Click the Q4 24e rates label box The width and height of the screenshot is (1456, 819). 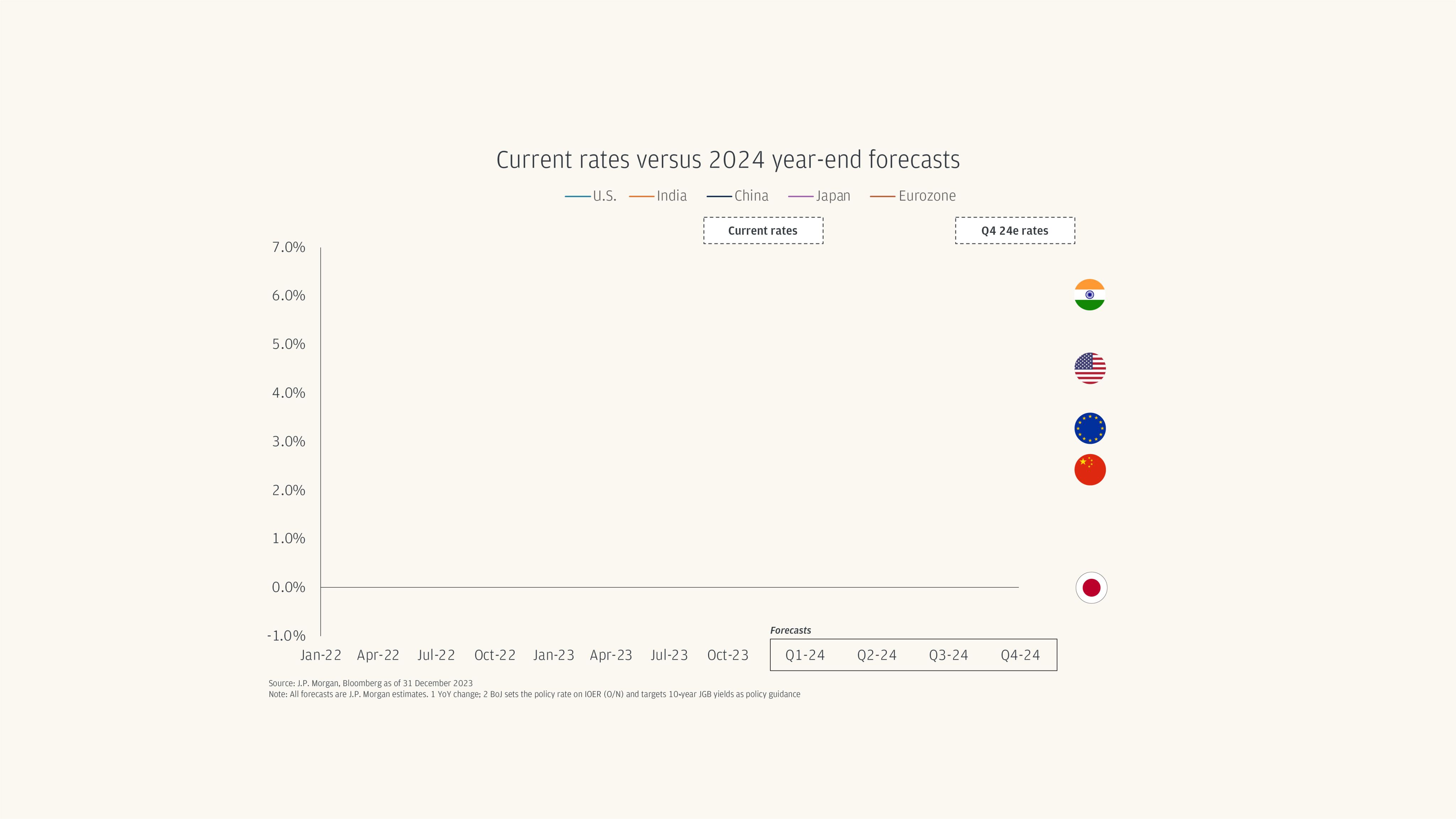click(1015, 231)
